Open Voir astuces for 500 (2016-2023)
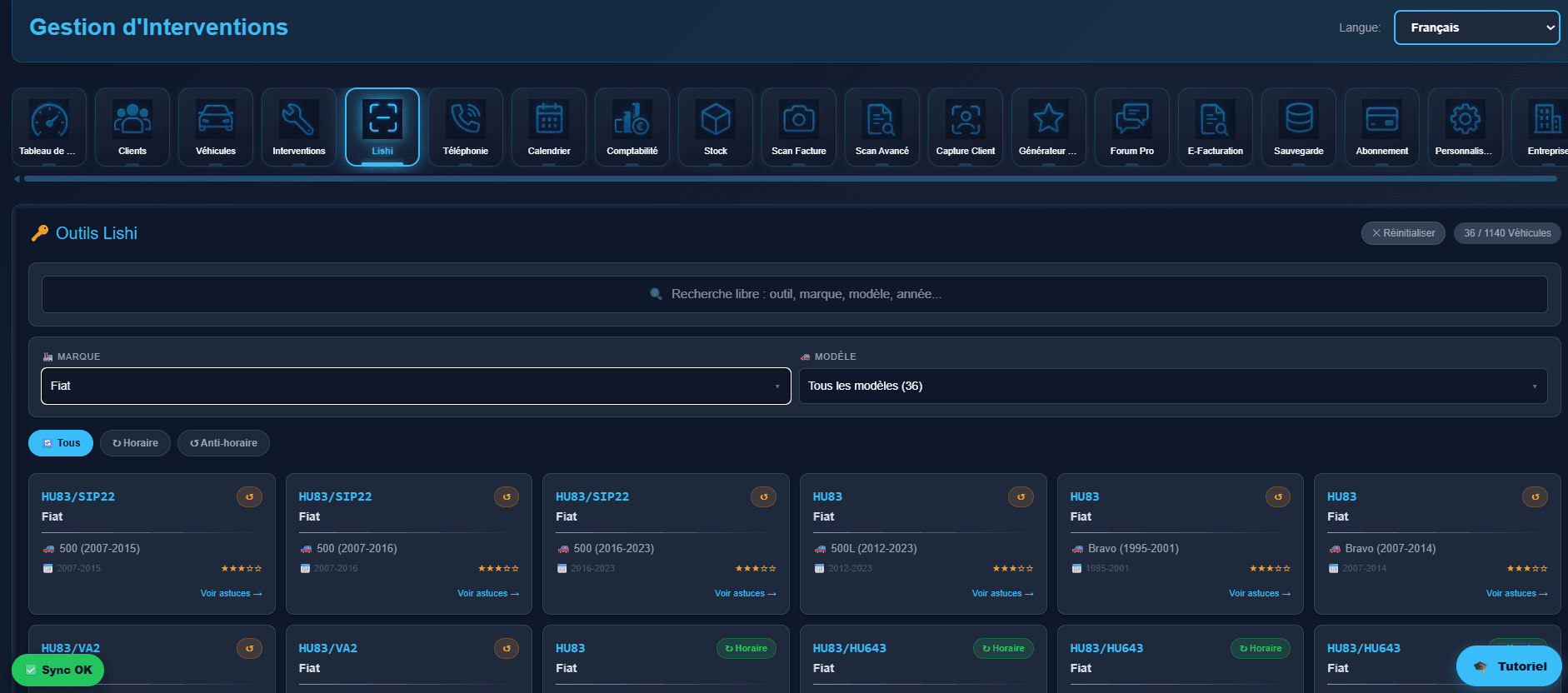Image resolution: width=1568 pixels, height=693 pixels. pos(746,594)
